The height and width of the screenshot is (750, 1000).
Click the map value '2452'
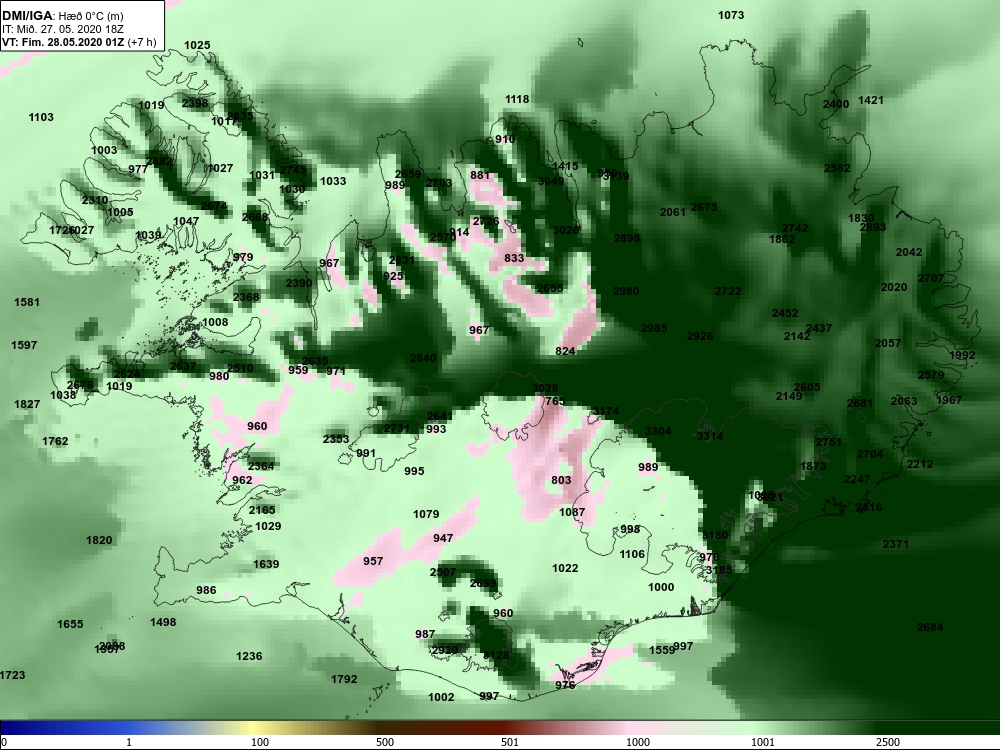click(785, 314)
